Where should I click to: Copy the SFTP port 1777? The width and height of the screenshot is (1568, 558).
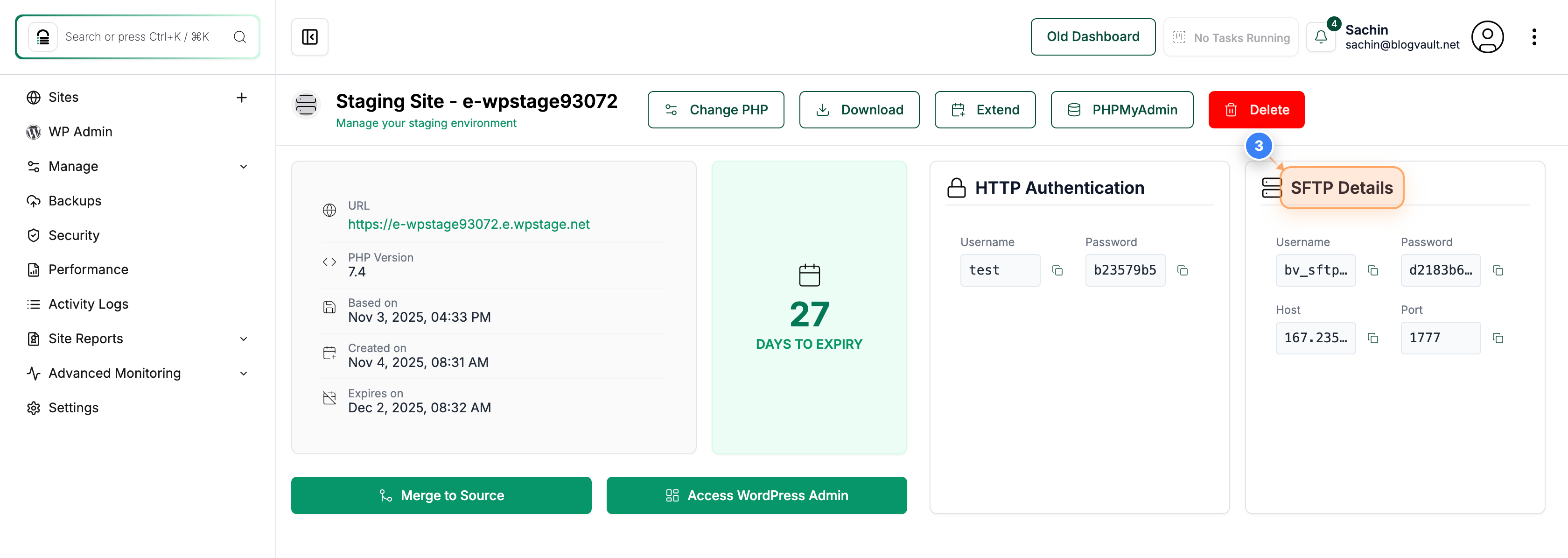click(1498, 338)
